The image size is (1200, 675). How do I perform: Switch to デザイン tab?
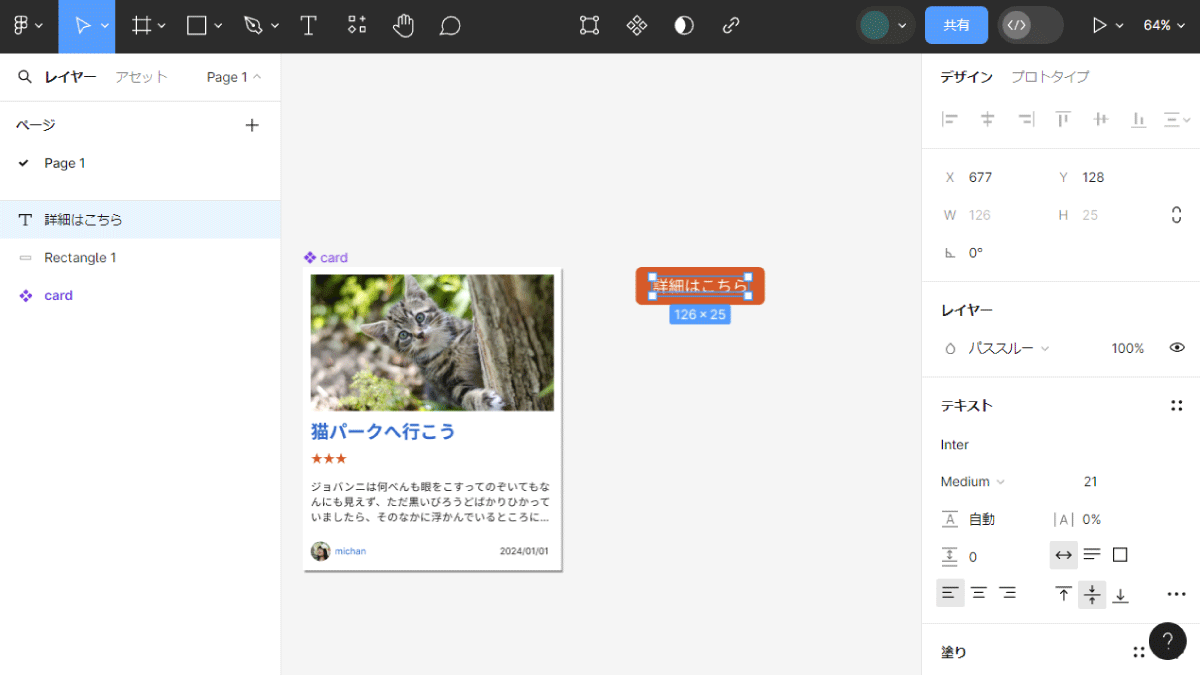pyautogui.click(x=967, y=77)
